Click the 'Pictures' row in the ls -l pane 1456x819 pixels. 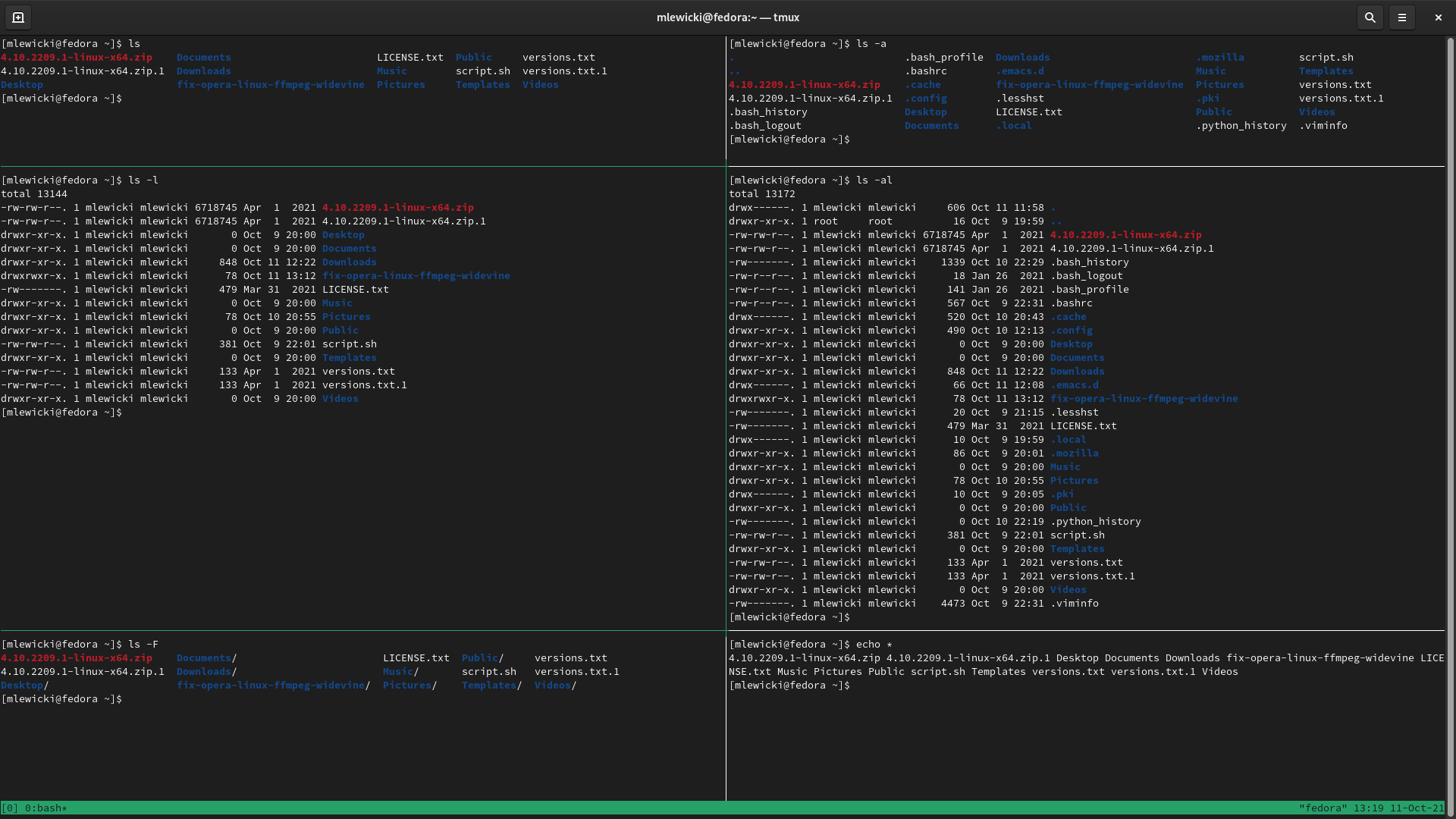pos(186,317)
